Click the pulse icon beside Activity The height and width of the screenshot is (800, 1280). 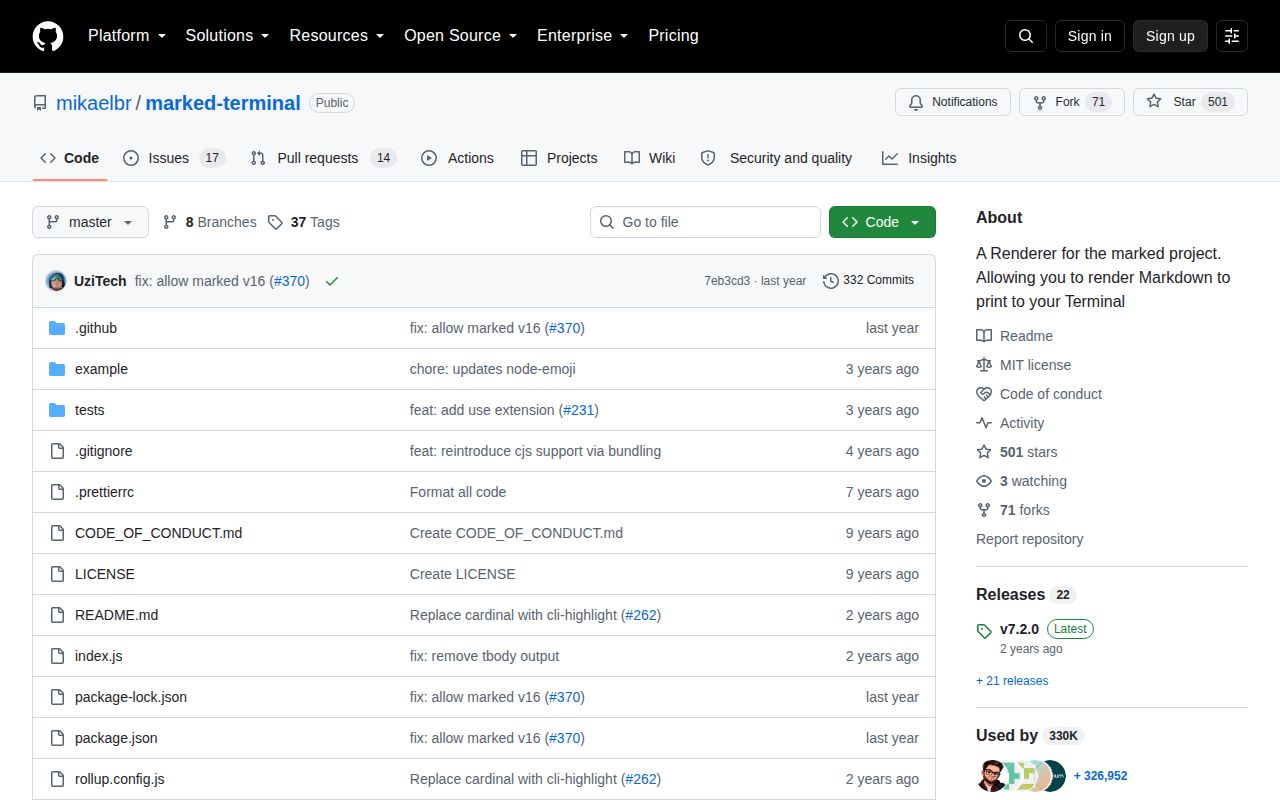click(984, 423)
